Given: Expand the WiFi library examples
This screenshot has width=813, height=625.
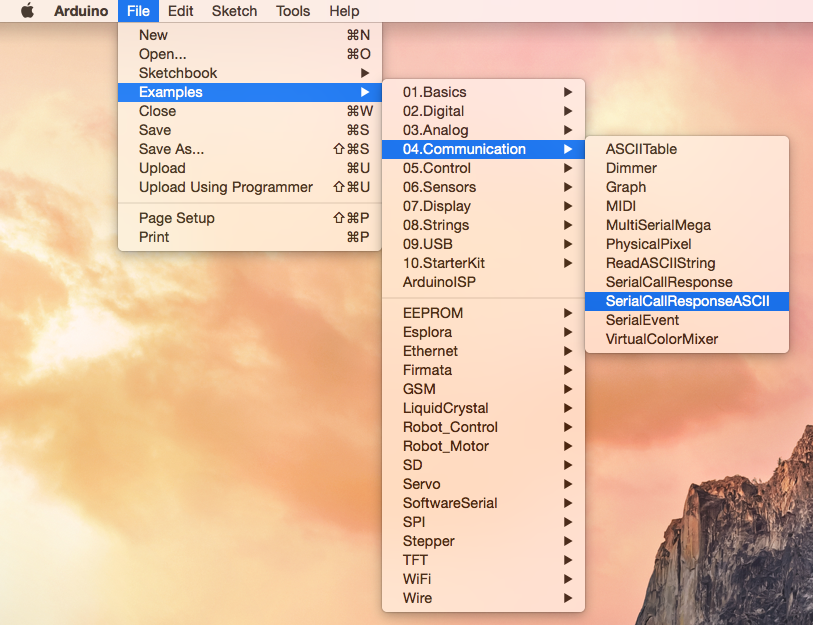Looking at the screenshot, I should pos(483,579).
